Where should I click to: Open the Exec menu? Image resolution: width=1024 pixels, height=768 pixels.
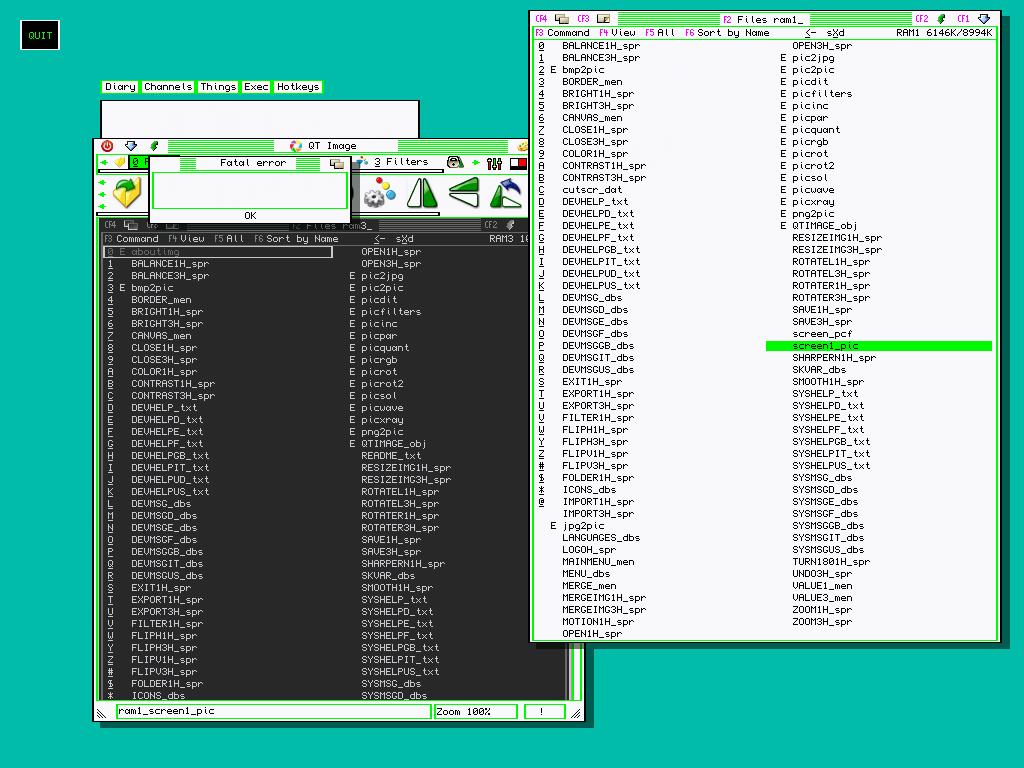pos(256,87)
